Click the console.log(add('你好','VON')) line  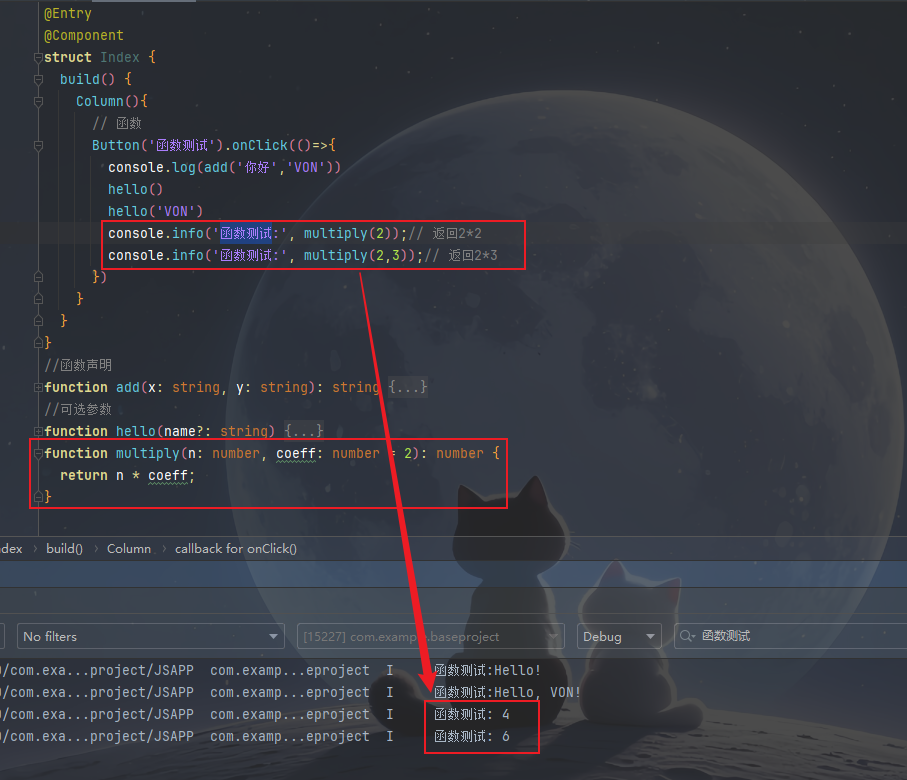pyautogui.click(x=224, y=167)
